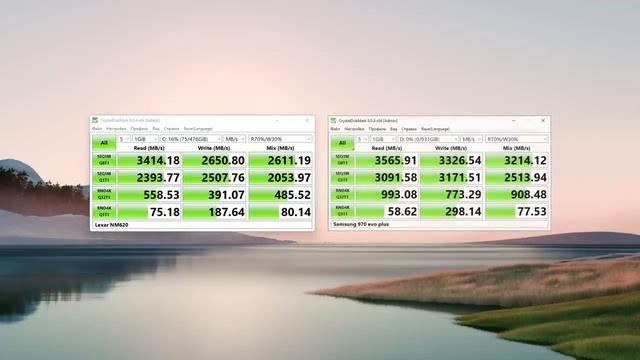Open drive selector C: 16% (75/476GiB)
The width and height of the screenshot is (640, 360).
(x=191, y=139)
